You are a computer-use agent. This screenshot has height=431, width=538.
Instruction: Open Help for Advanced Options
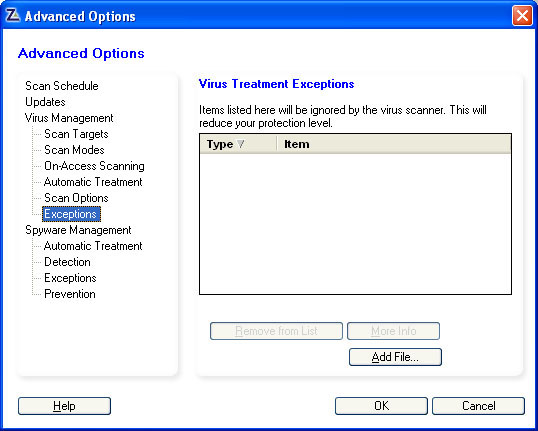pyautogui.click(x=65, y=406)
